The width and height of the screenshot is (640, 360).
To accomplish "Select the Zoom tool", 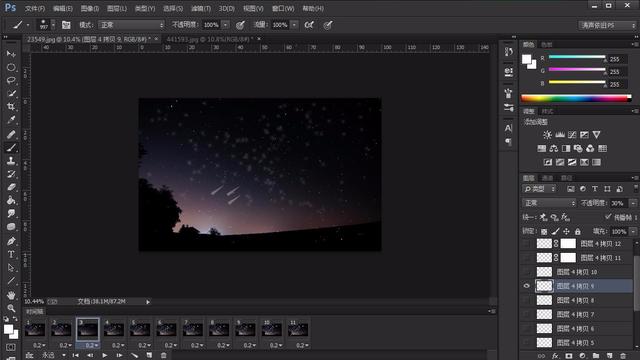I will pyautogui.click(x=11, y=308).
